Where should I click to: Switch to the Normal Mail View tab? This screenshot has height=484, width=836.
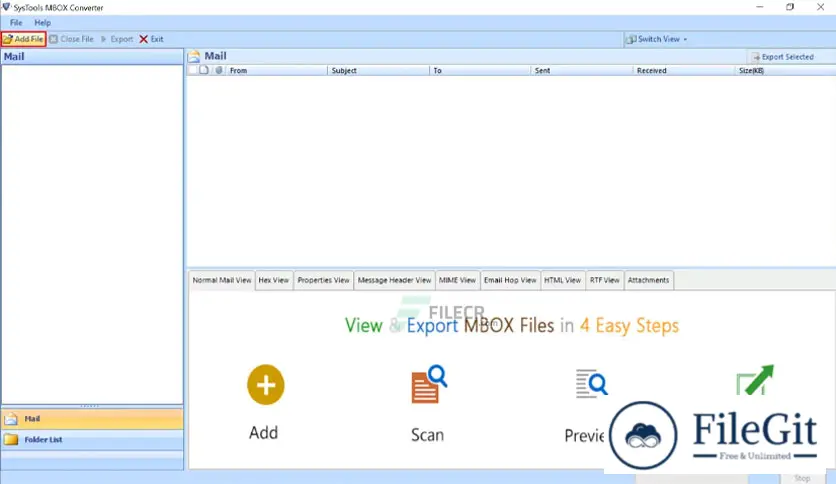222,280
